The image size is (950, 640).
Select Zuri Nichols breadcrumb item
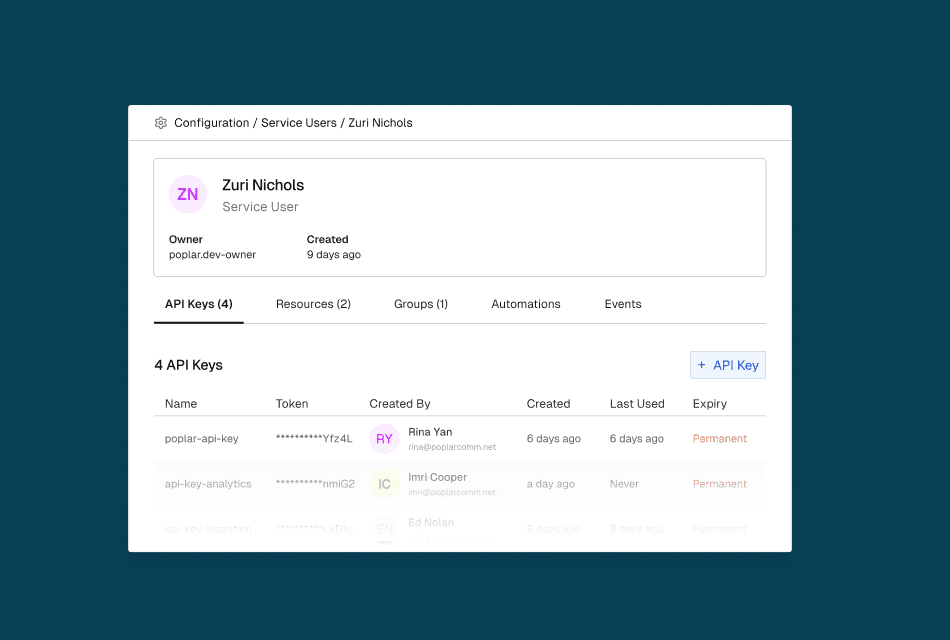(x=380, y=123)
